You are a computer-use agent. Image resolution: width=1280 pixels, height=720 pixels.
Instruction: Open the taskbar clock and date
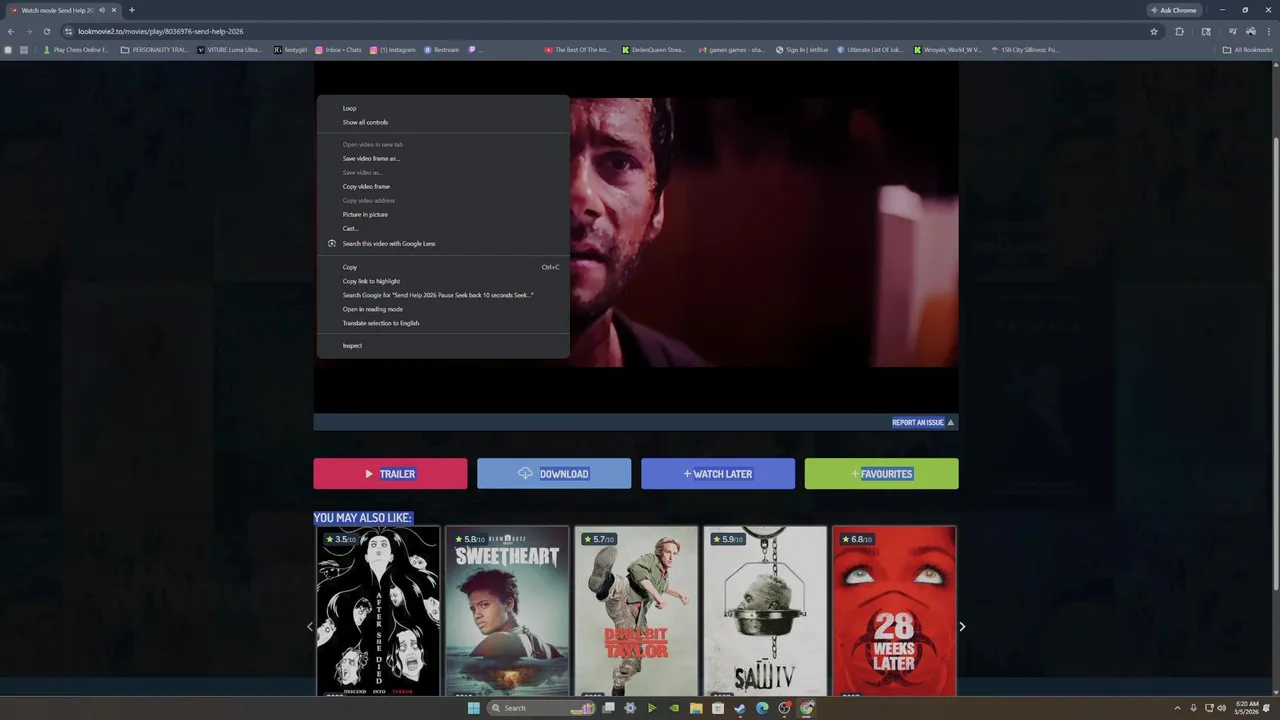1247,708
